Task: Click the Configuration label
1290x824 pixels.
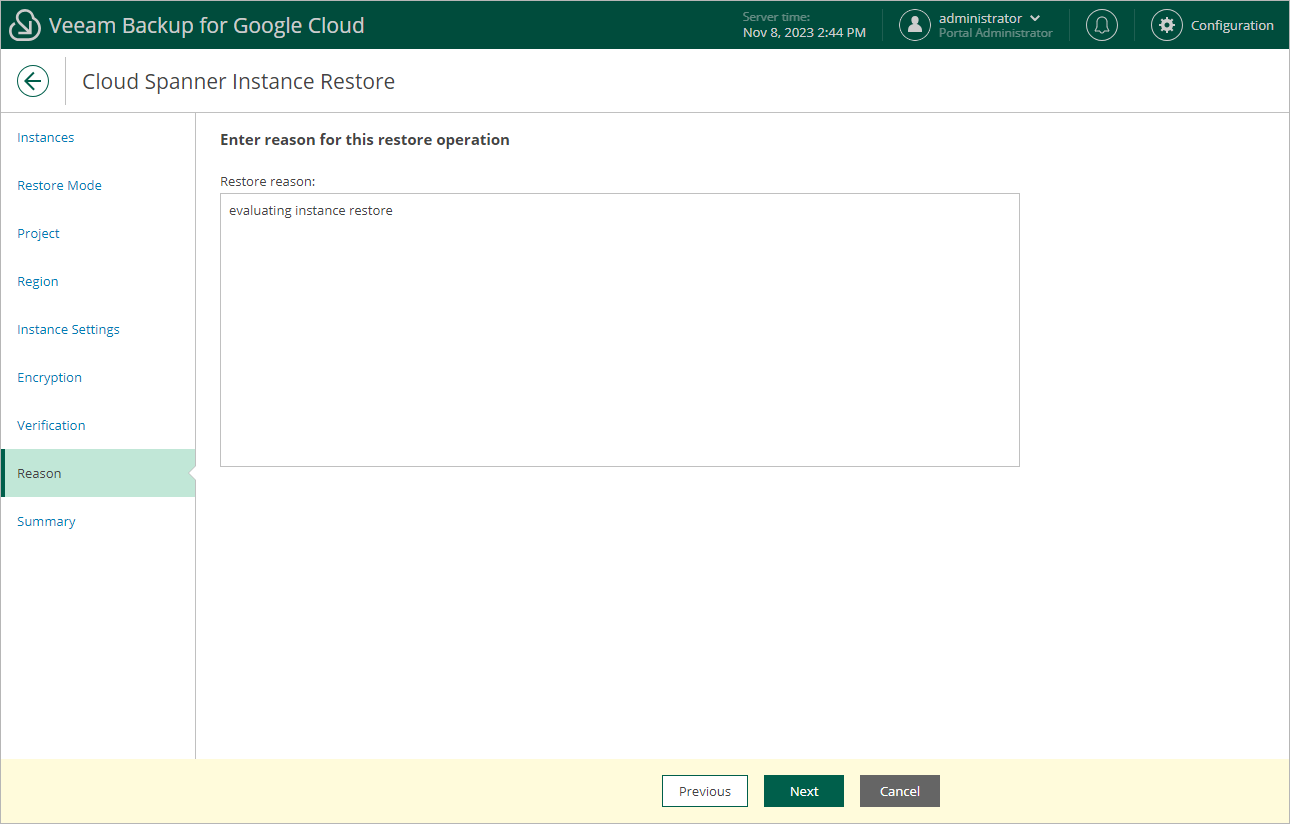Action: pyautogui.click(x=1232, y=25)
